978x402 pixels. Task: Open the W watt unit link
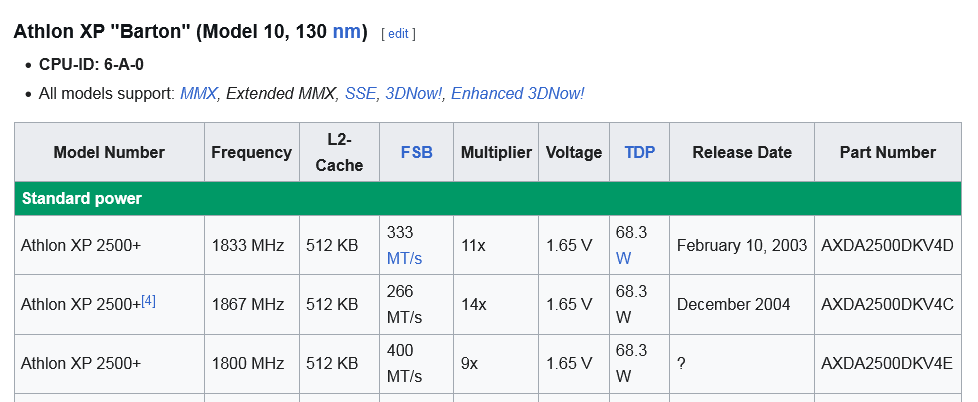coord(624,258)
